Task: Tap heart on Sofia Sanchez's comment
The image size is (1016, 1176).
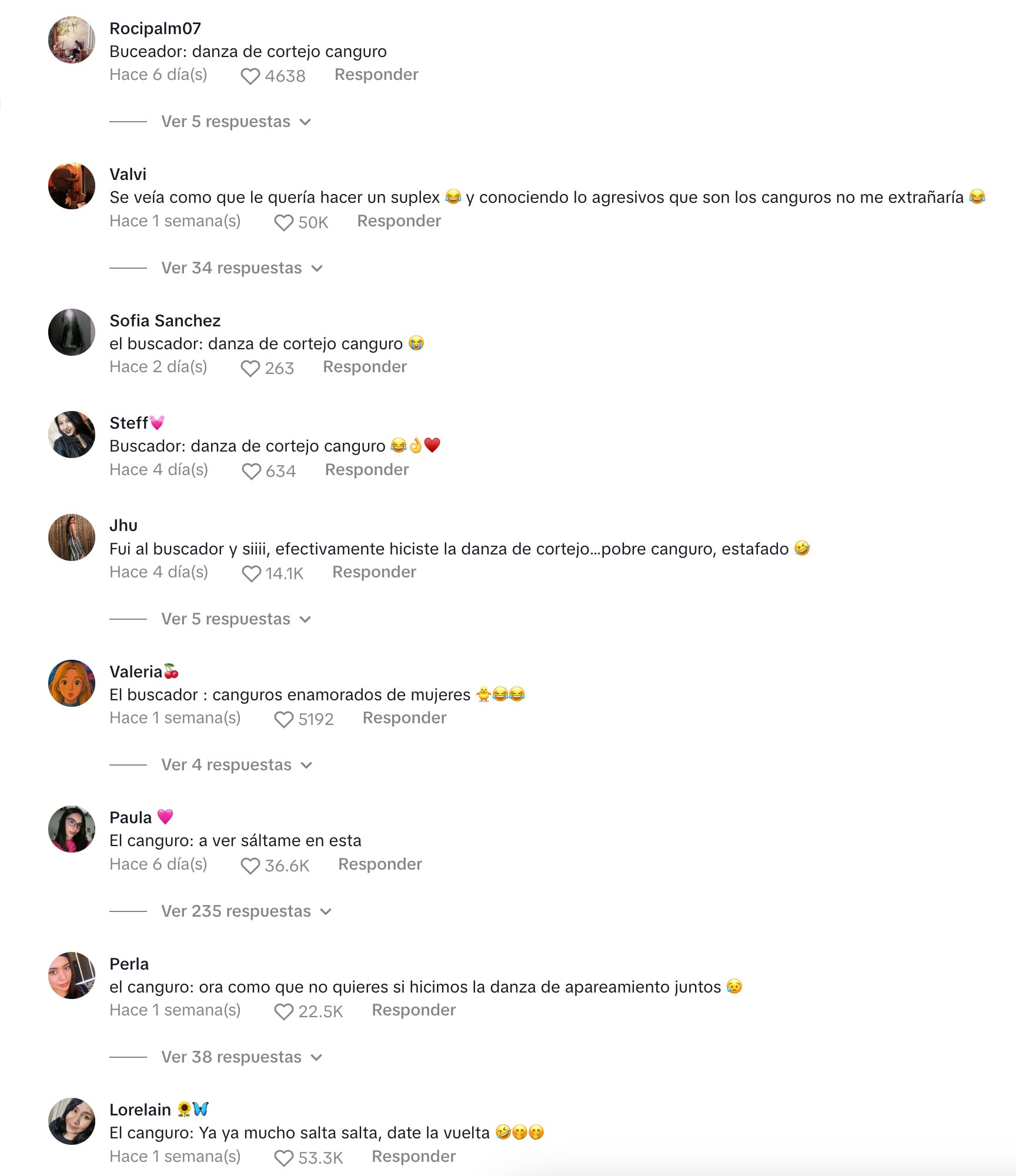Action: [250, 368]
